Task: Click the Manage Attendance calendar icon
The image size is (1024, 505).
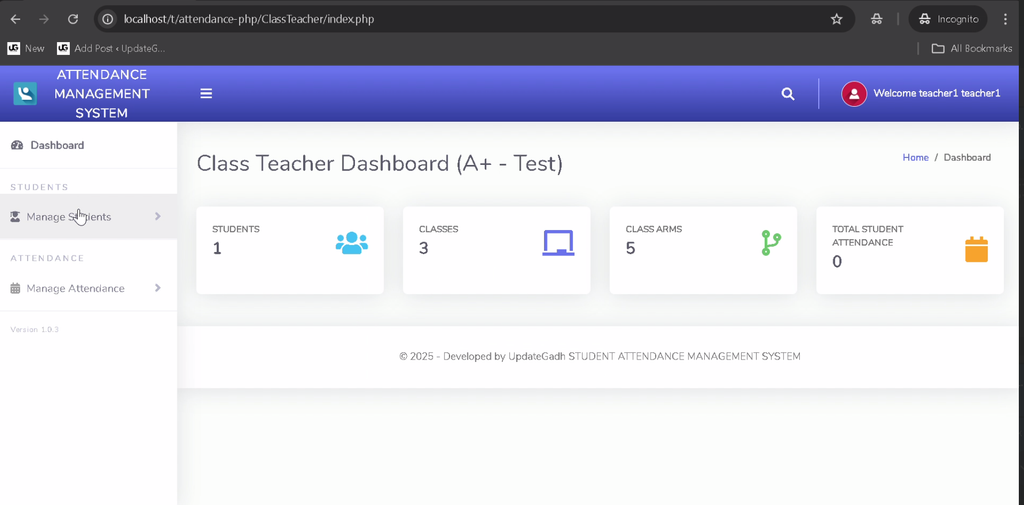Action: pos(15,288)
